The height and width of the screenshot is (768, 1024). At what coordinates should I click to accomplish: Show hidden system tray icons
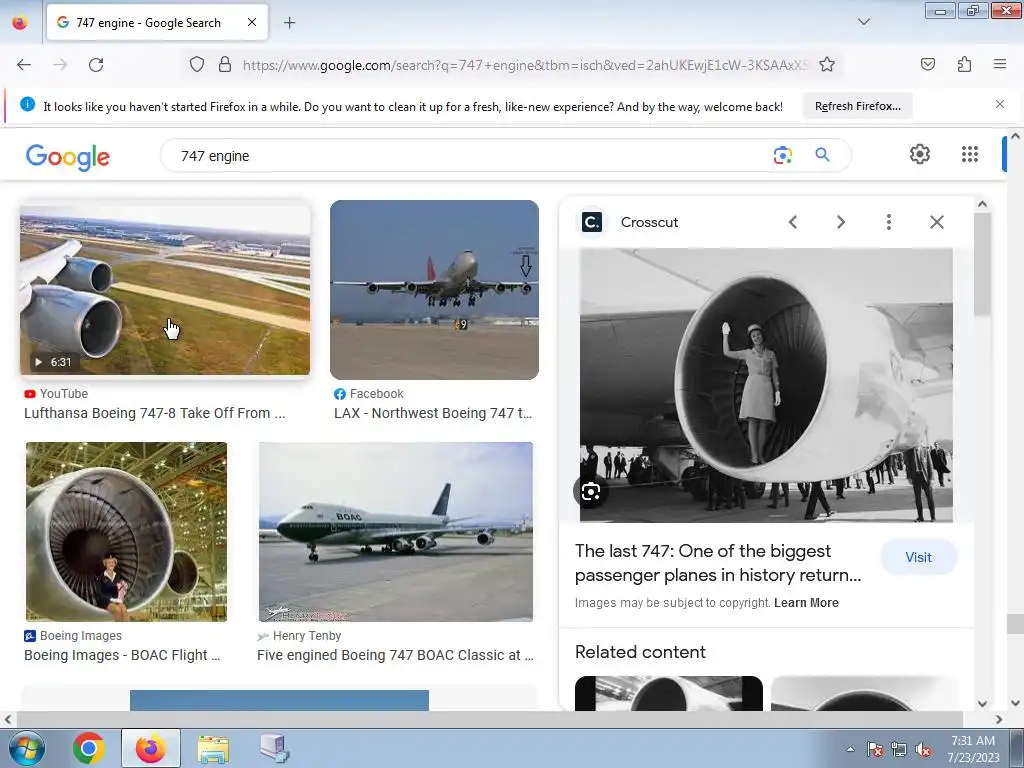[x=850, y=749]
